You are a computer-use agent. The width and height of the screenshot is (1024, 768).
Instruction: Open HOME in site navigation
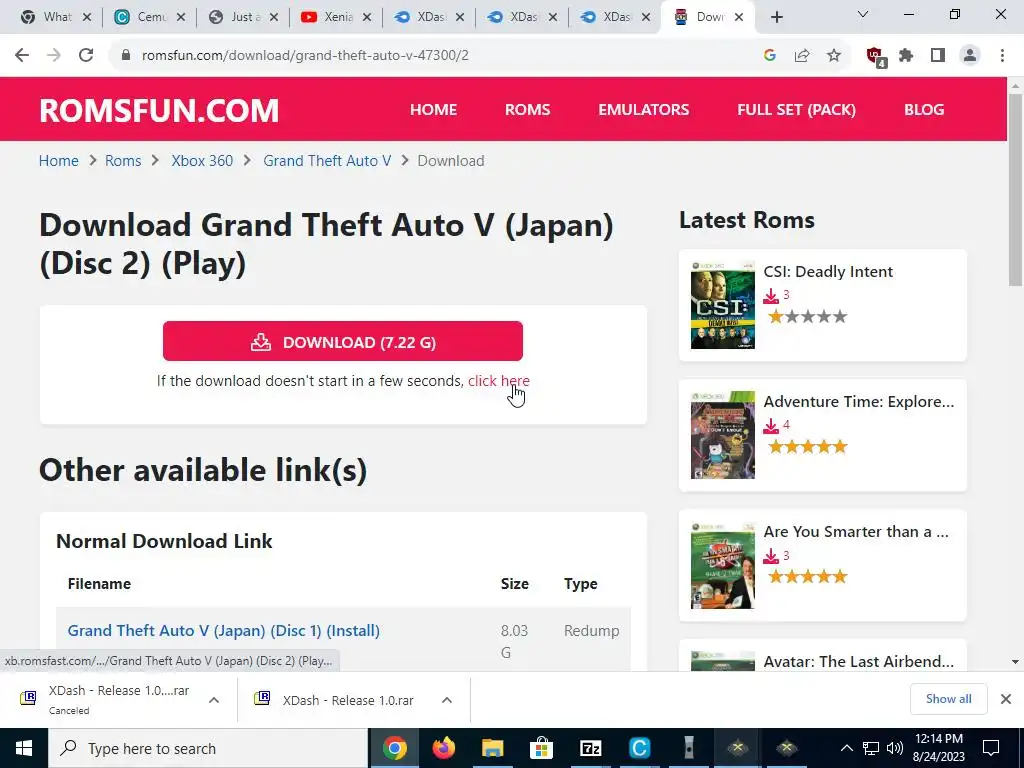[434, 110]
